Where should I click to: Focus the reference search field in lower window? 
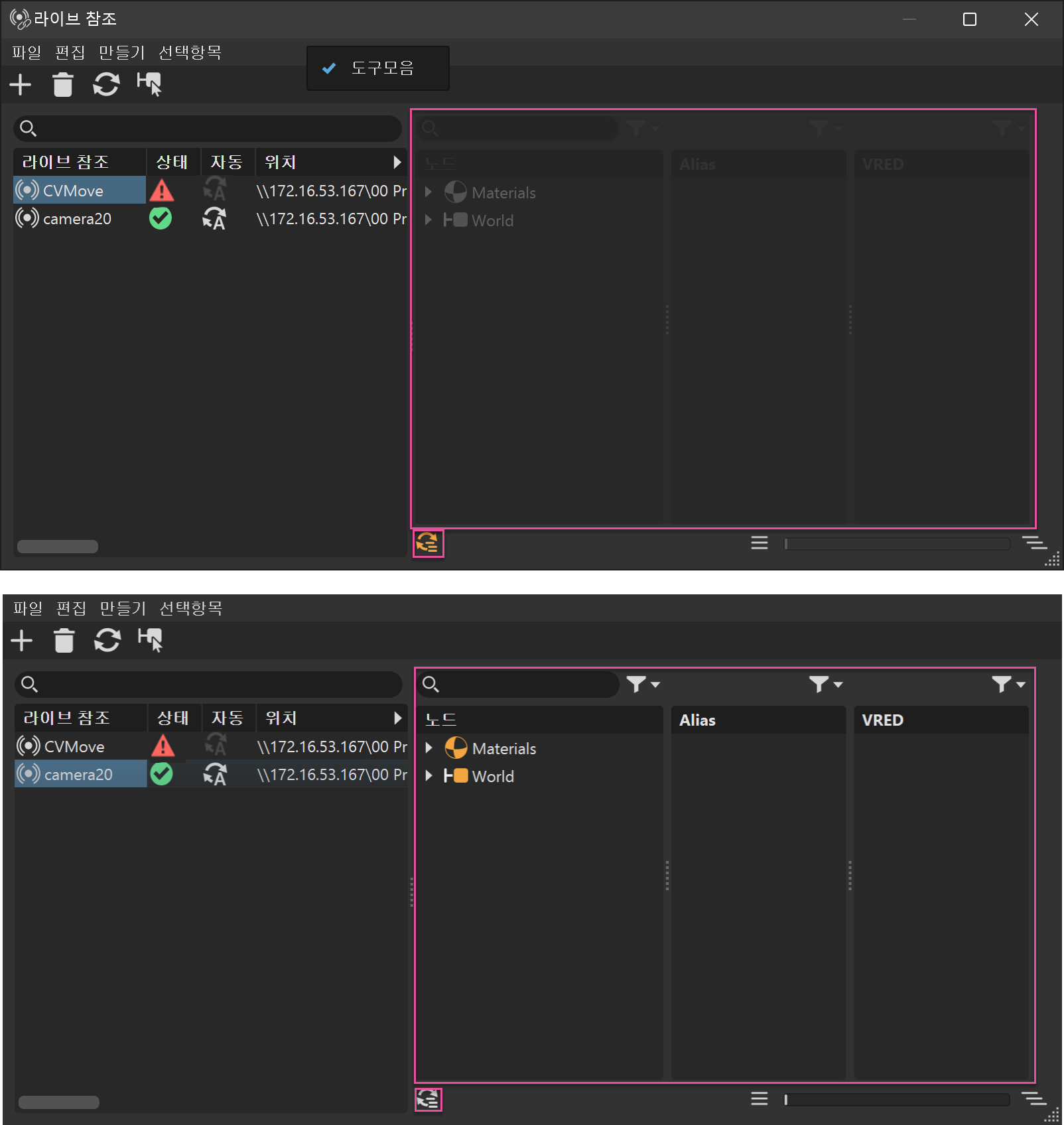[x=209, y=684]
